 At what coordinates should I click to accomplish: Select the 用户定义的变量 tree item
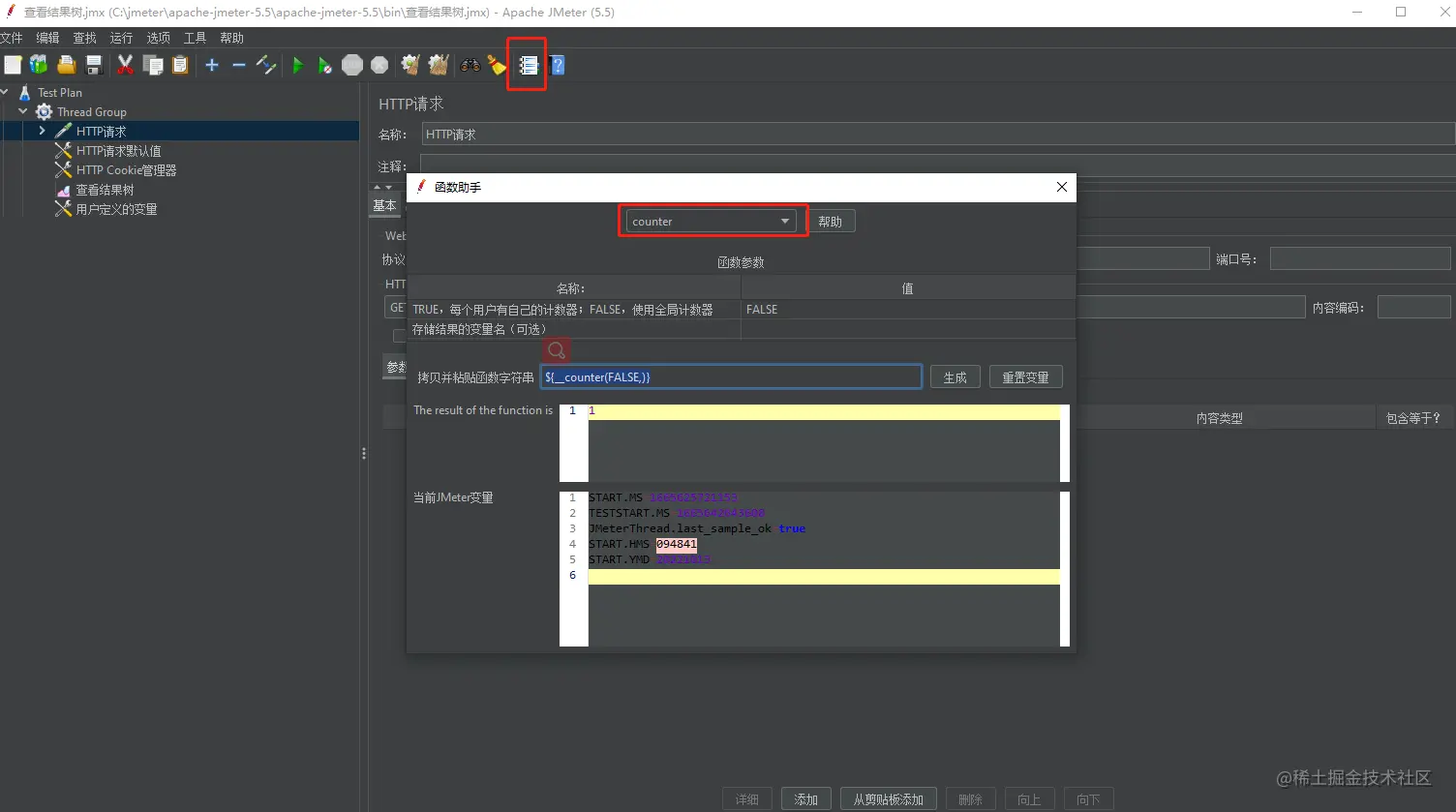pos(116,209)
